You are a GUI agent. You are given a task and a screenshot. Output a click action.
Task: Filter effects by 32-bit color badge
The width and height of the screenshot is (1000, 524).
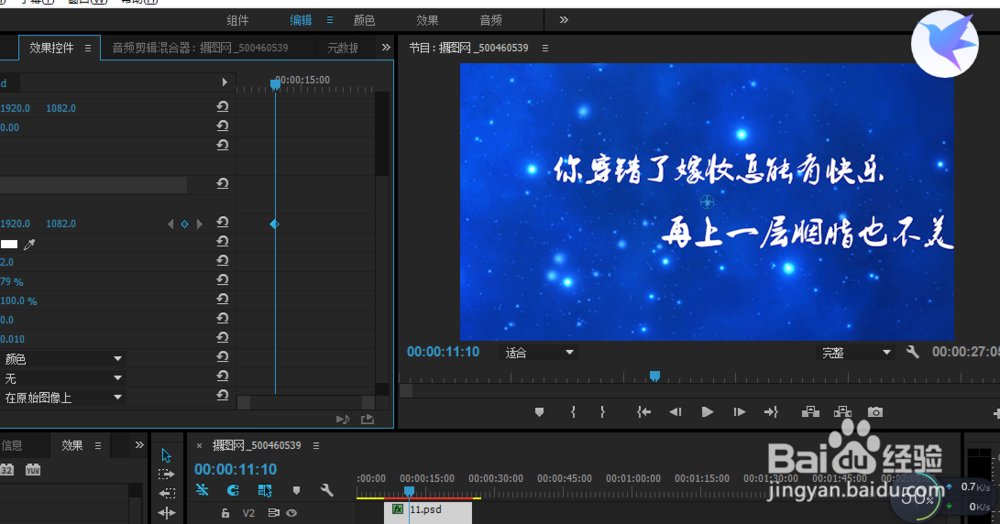click(6, 470)
